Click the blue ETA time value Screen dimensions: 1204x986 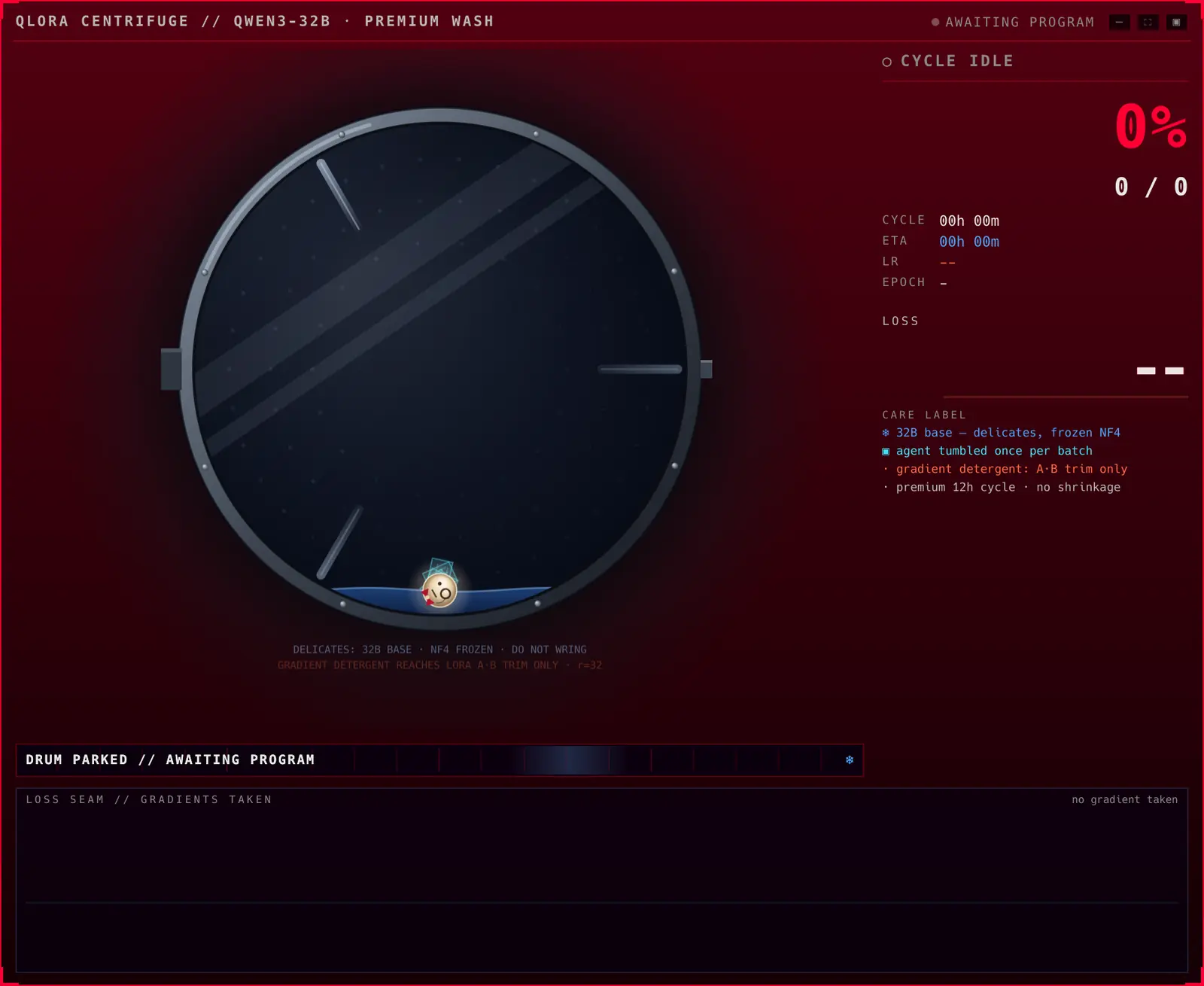point(969,242)
